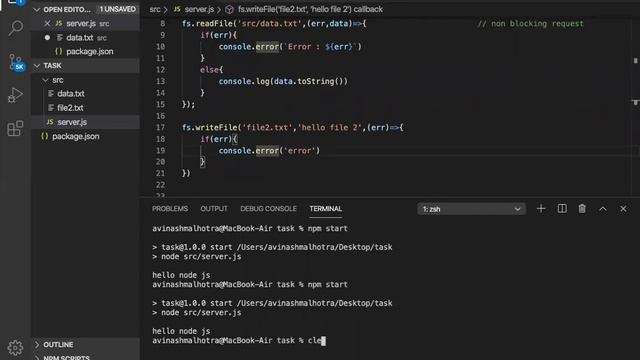Click in terminal prompt at 'cle' input
The height and width of the screenshot is (360, 640).
click(315, 340)
